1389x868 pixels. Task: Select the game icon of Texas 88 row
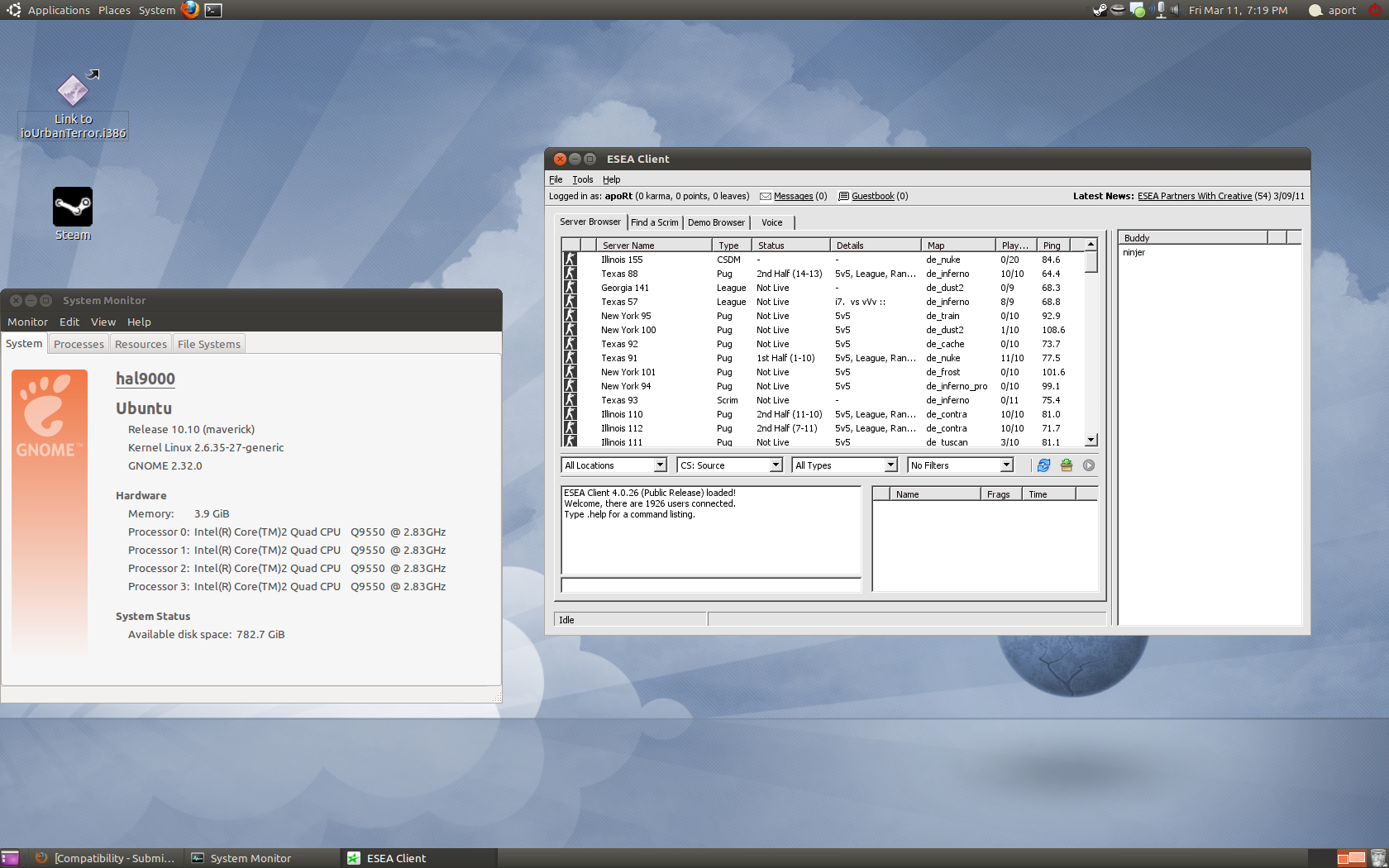570,274
